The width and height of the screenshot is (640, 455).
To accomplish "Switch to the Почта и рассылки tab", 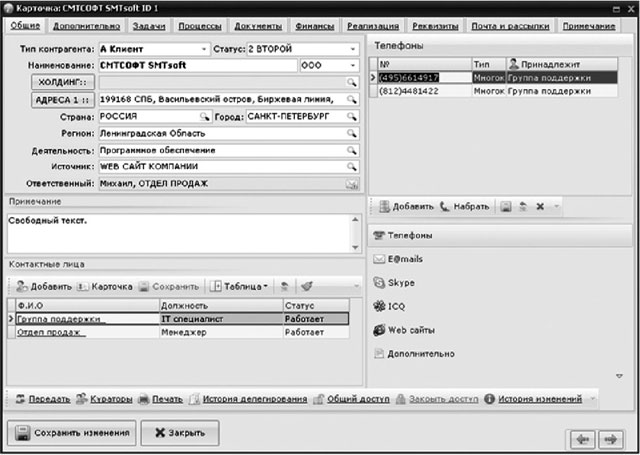I will [x=510, y=26].
